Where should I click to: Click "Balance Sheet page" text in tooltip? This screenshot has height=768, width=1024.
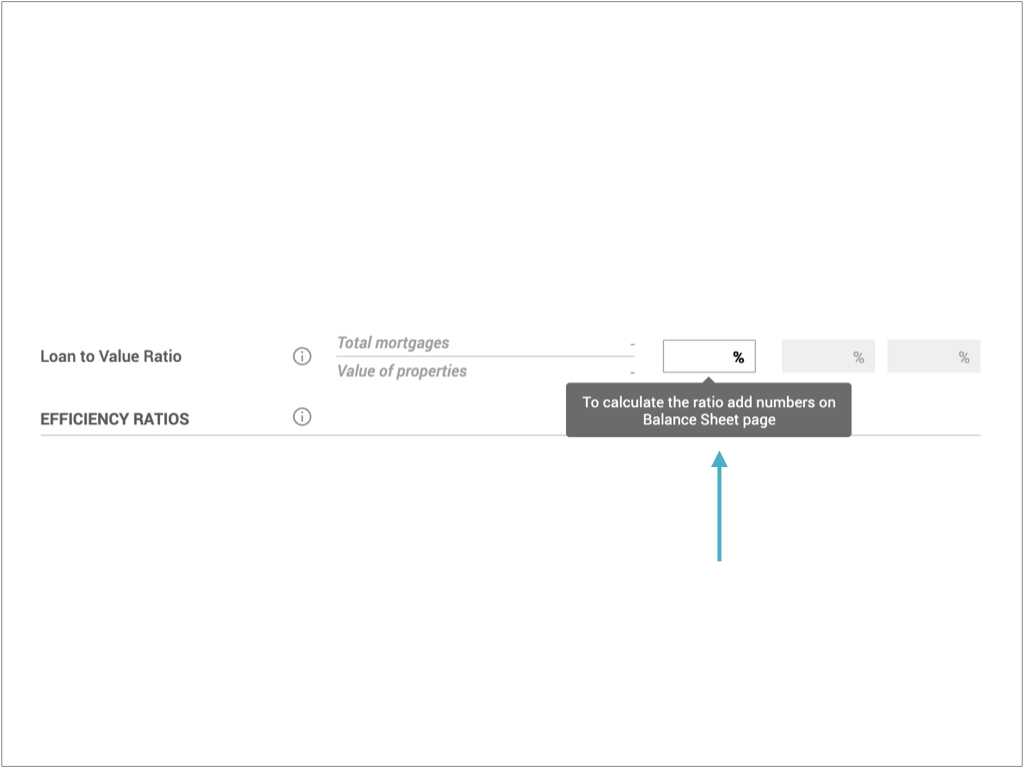tap(709, 419)
